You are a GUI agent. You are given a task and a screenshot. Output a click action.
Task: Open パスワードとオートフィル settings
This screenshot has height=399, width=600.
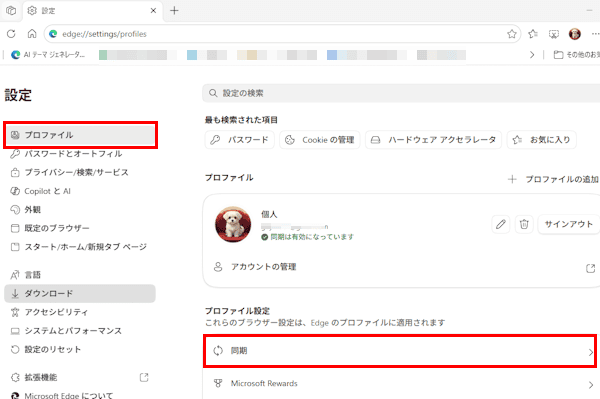coord(80,154)
